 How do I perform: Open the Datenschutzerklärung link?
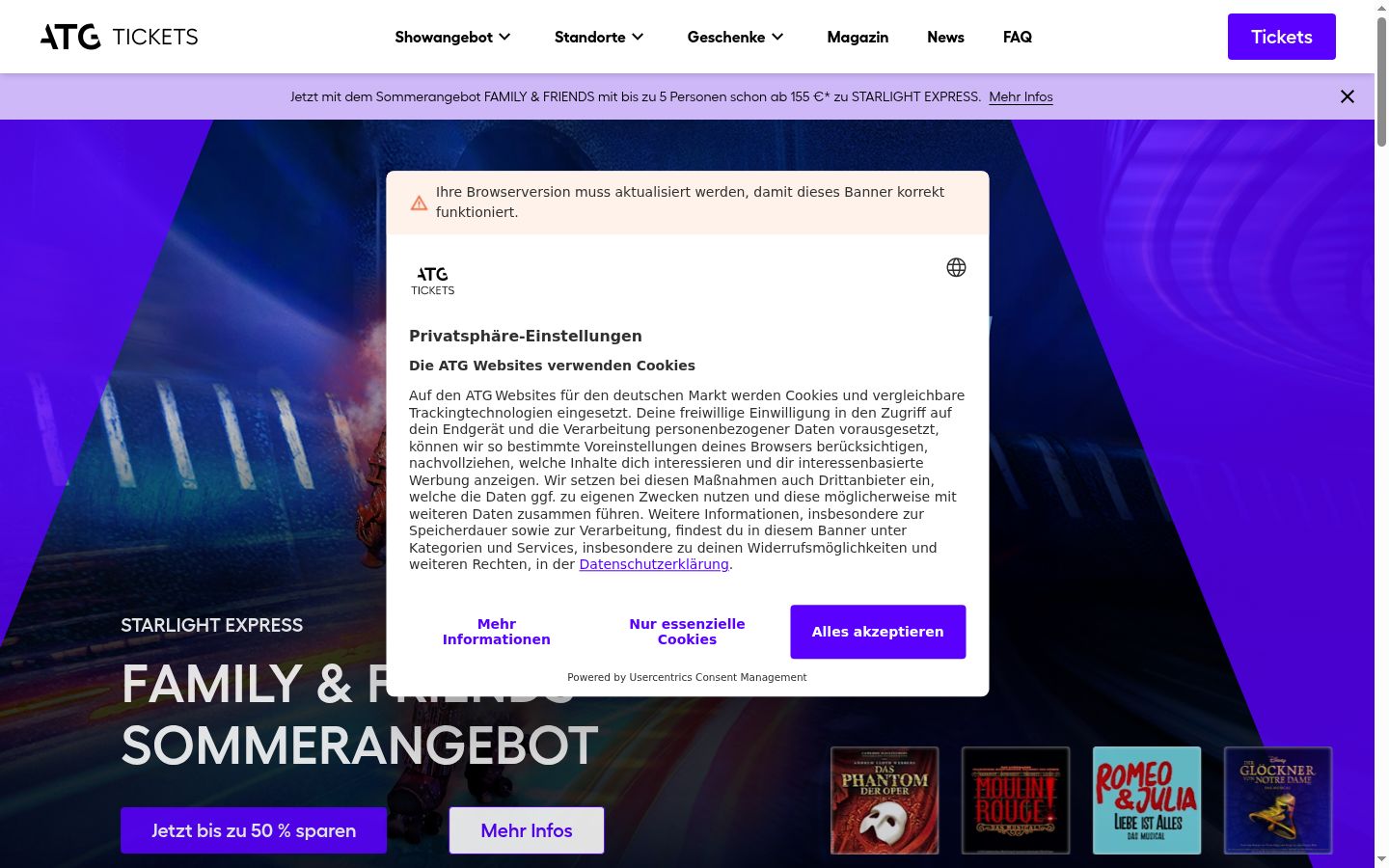pos(654,564)
